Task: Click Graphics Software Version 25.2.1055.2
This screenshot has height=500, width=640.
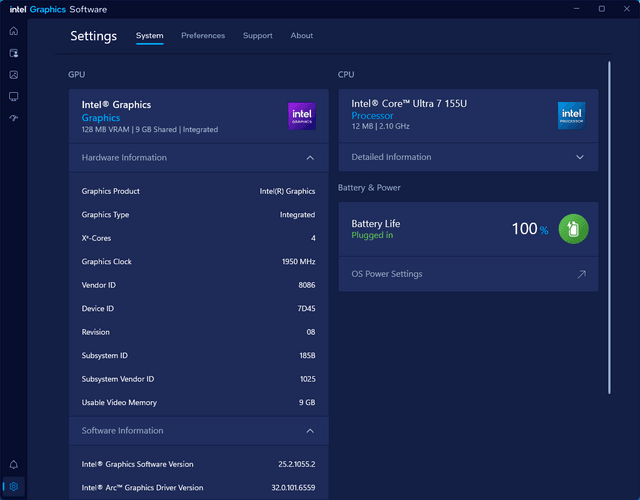Action: tap(297, 464)
